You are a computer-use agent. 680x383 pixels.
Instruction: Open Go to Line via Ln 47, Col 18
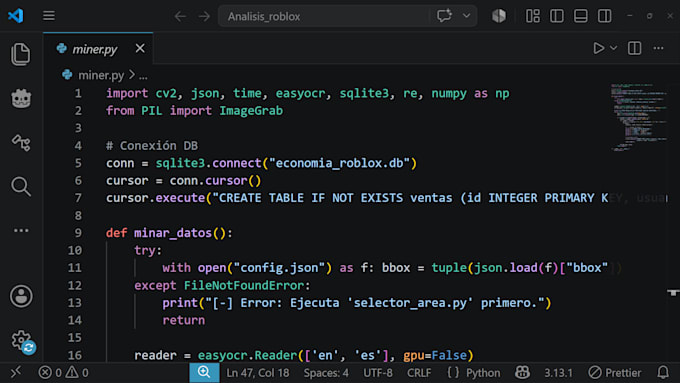(x=258, y=373)
